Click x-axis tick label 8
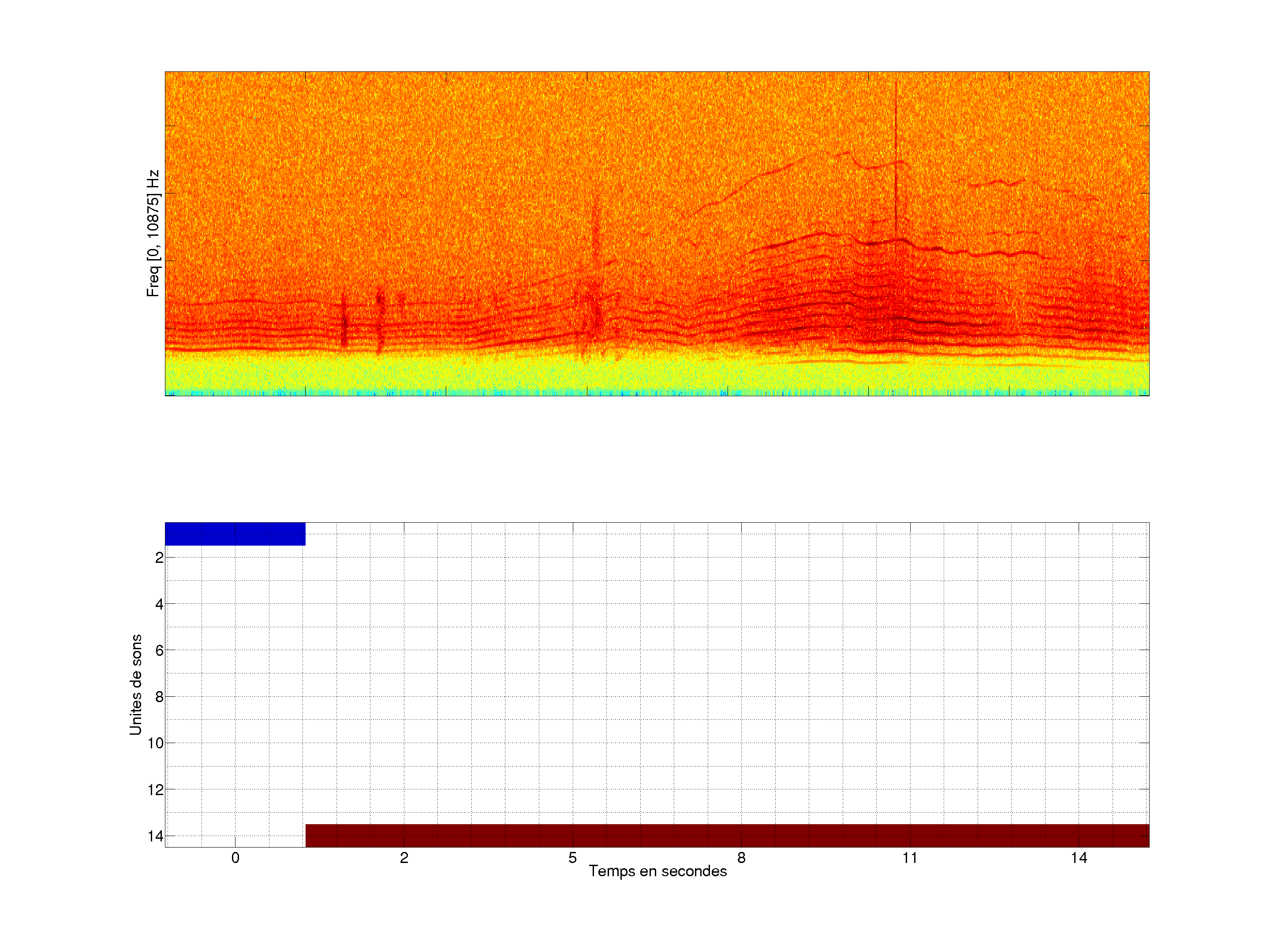The image size is (1270, 952). coord(741,858)
